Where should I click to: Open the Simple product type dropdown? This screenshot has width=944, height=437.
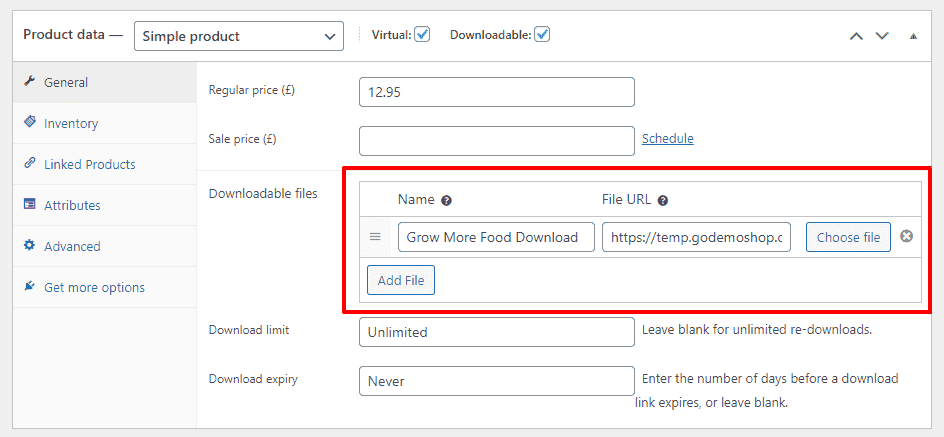click(239, 36)
